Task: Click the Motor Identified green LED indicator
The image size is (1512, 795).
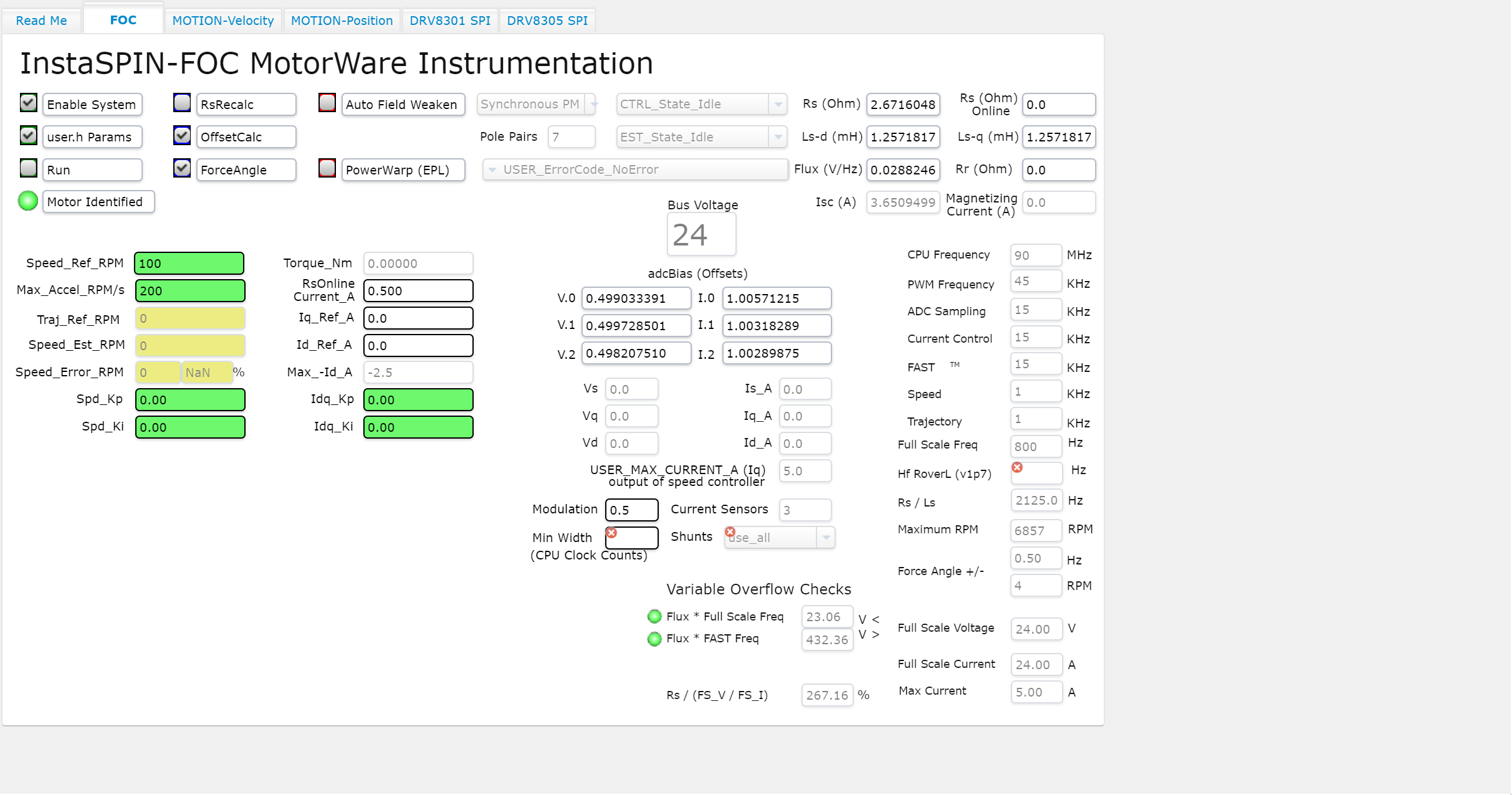Action: pyautogui.click(x=28, y=201)
